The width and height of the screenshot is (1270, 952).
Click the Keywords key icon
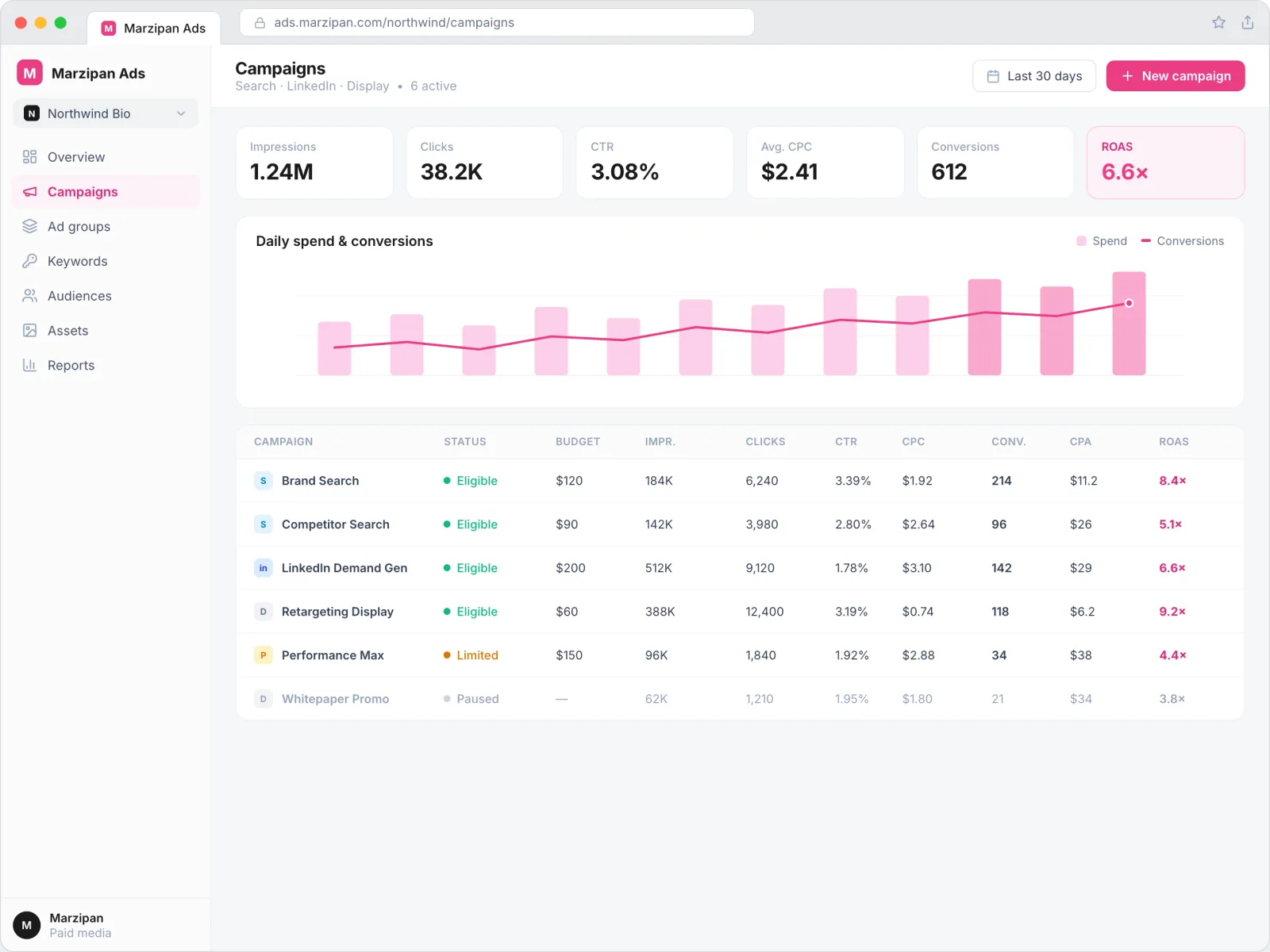30,261
